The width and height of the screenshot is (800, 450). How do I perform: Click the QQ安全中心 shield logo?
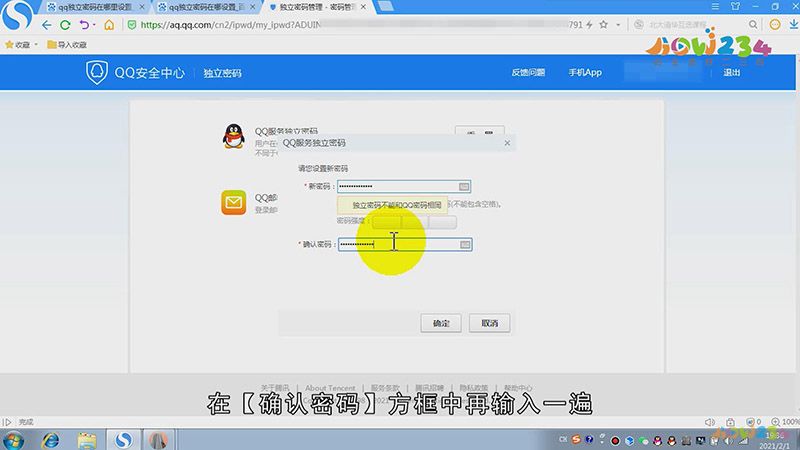click(x=96, y=72)
